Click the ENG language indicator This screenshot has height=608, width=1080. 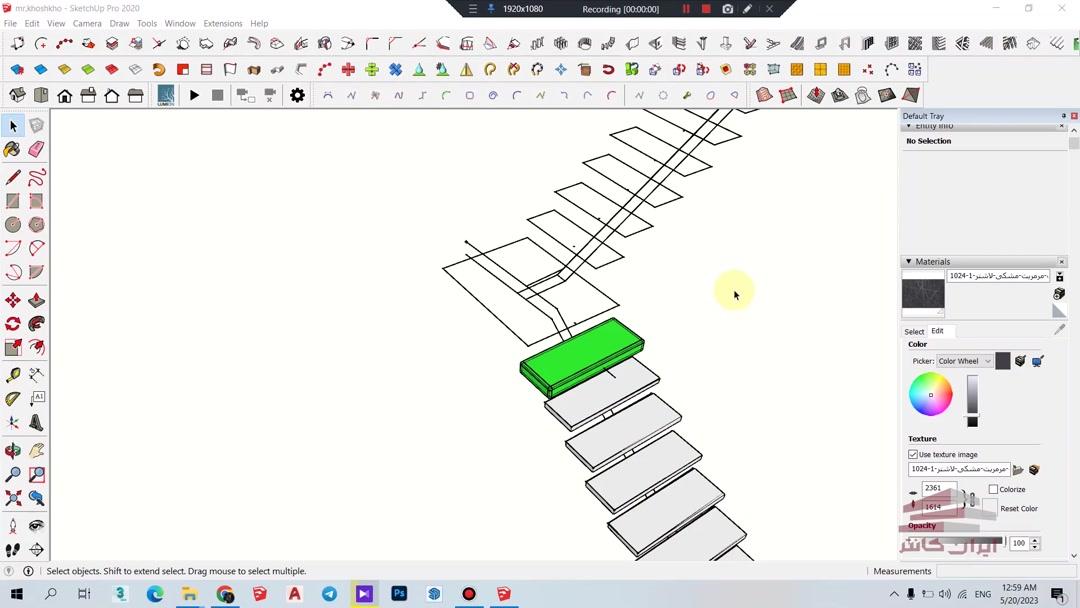click(983, 594)
